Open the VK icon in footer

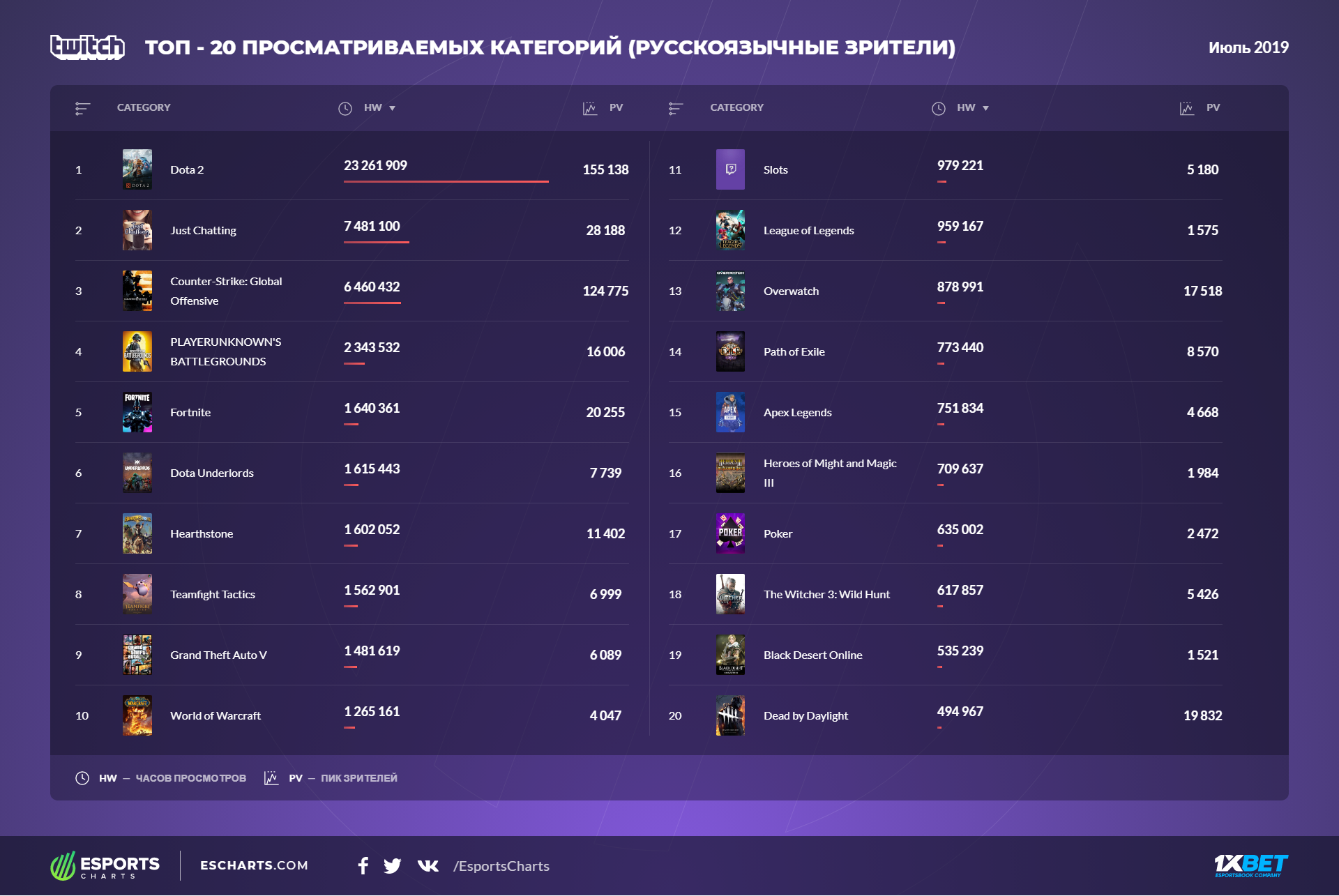tap(428, 866)
